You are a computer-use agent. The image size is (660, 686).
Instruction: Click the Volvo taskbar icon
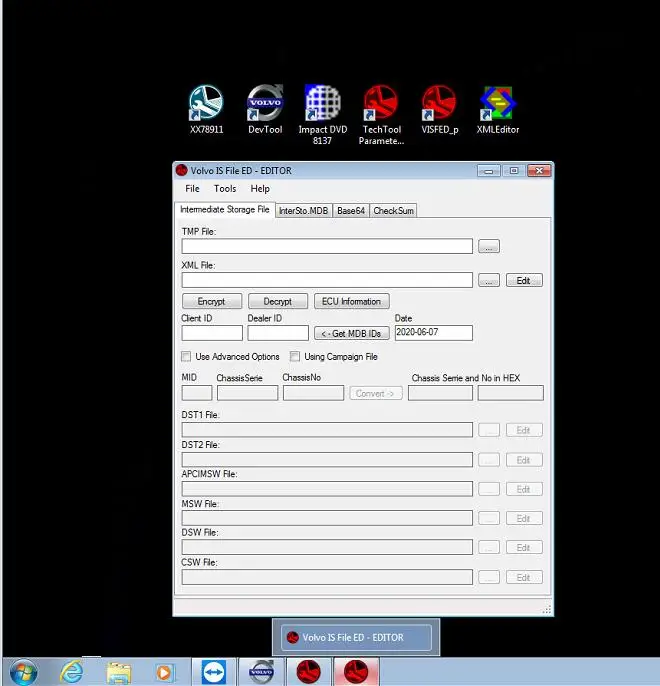(261, 672)
